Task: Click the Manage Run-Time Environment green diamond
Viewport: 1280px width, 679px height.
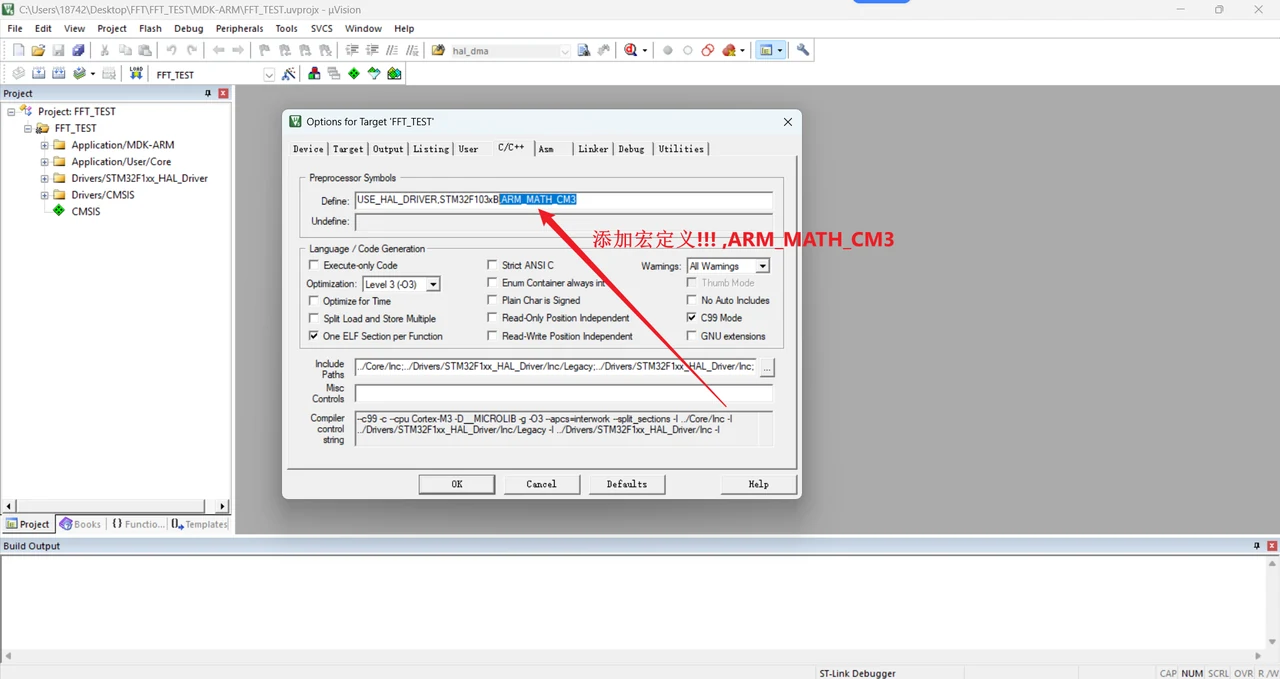Action: click(x=354, y=74)
